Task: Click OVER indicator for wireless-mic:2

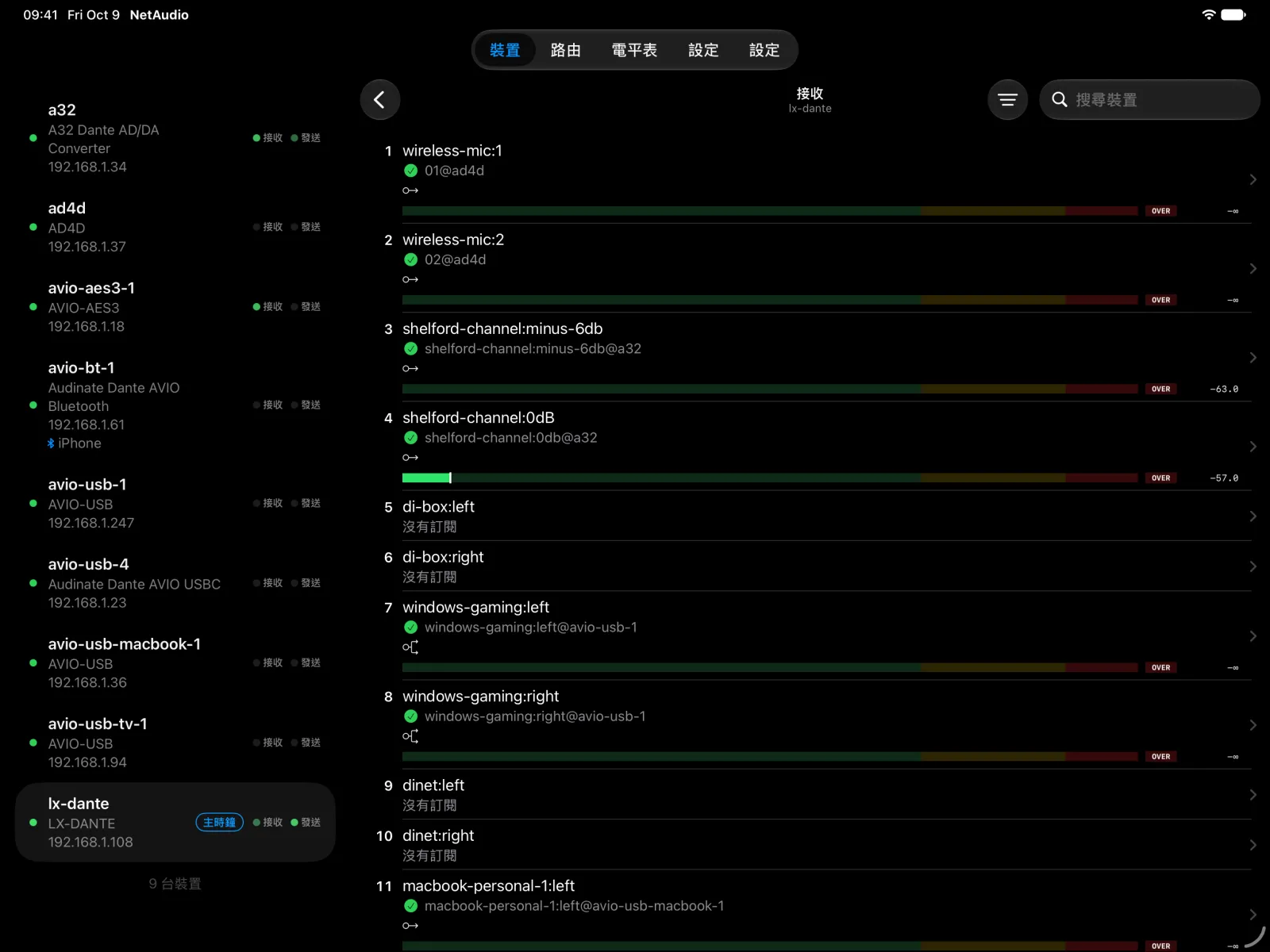Action: pyautogui.click(x=1160, y=300)
